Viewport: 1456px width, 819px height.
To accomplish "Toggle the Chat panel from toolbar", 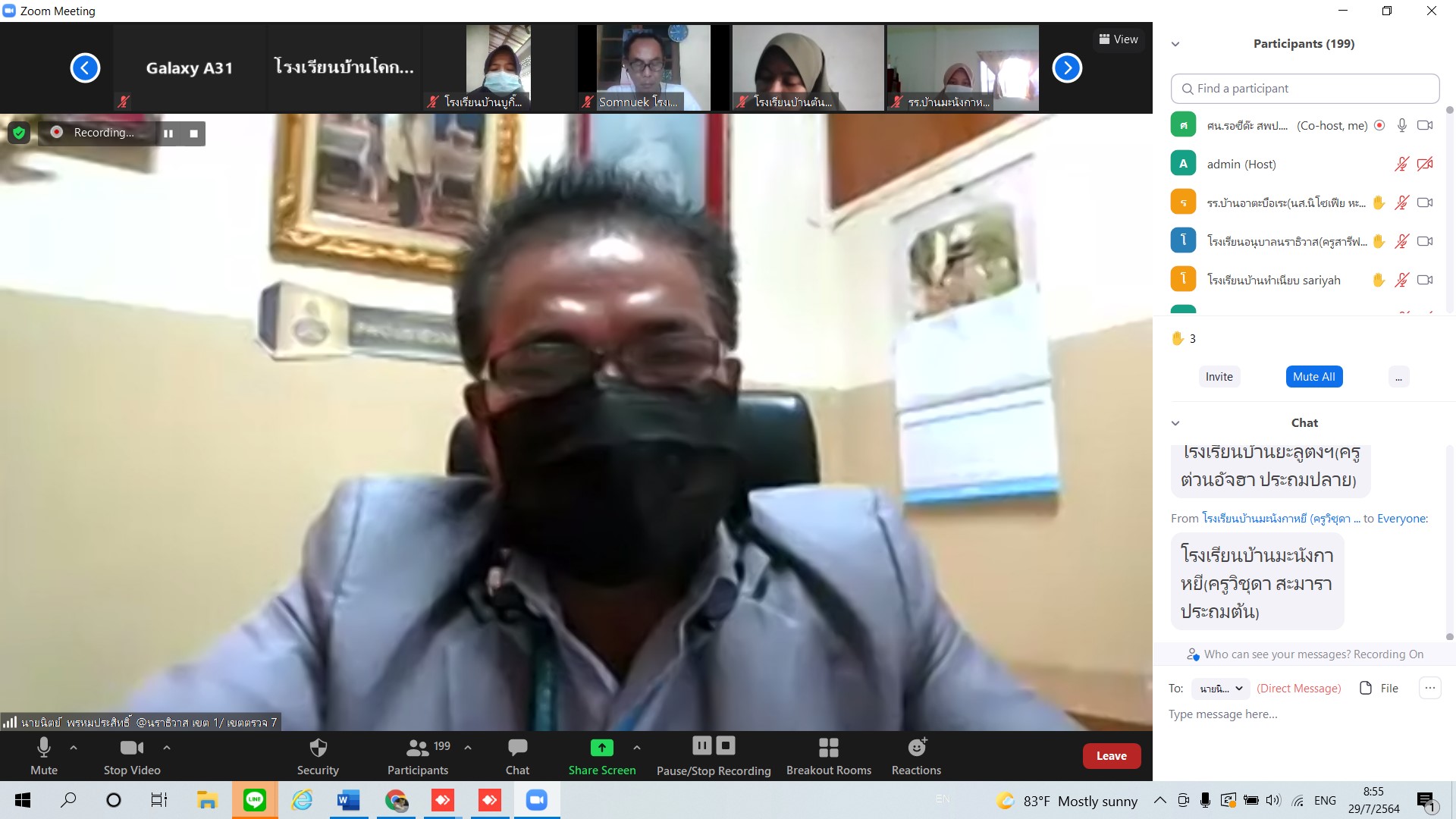I will click(517, 755).
